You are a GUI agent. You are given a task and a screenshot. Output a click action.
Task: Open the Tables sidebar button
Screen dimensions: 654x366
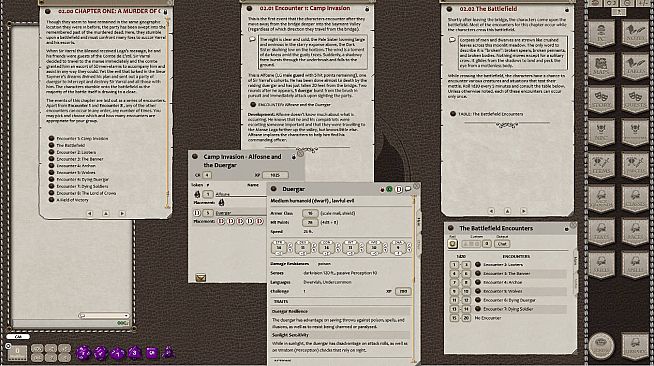tap(634, 66)
